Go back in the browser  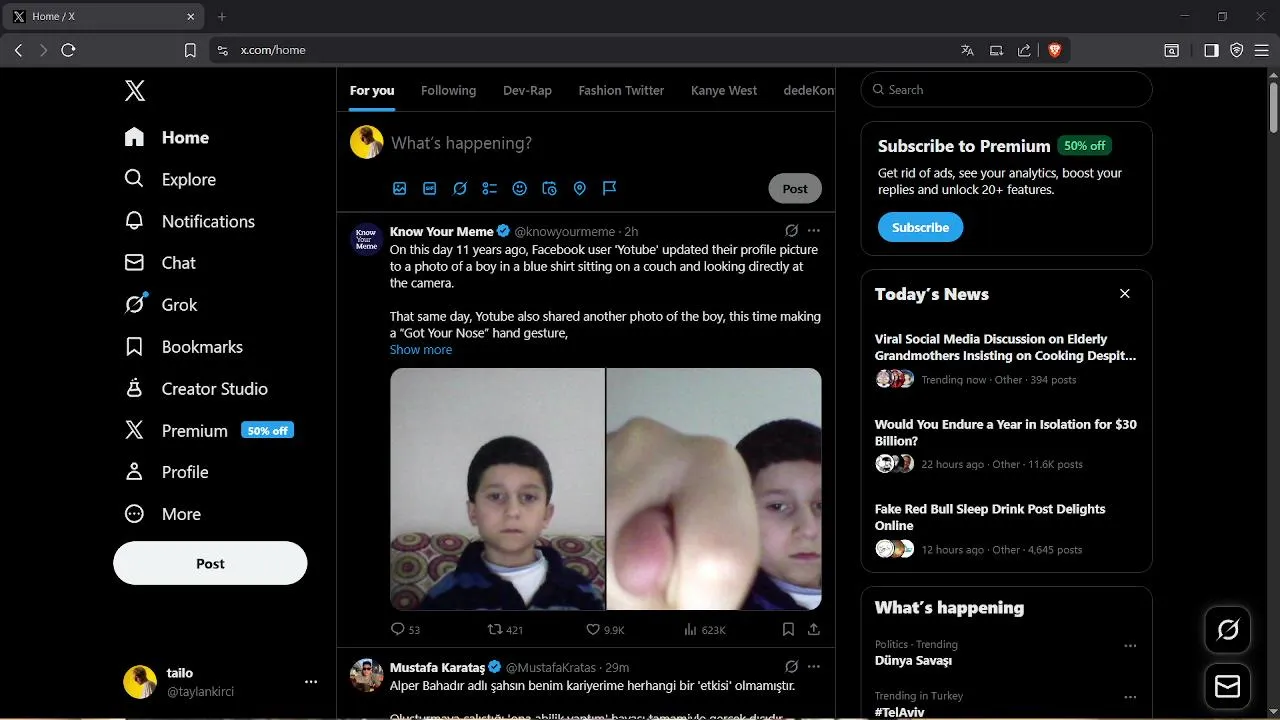tap(18, 50)
